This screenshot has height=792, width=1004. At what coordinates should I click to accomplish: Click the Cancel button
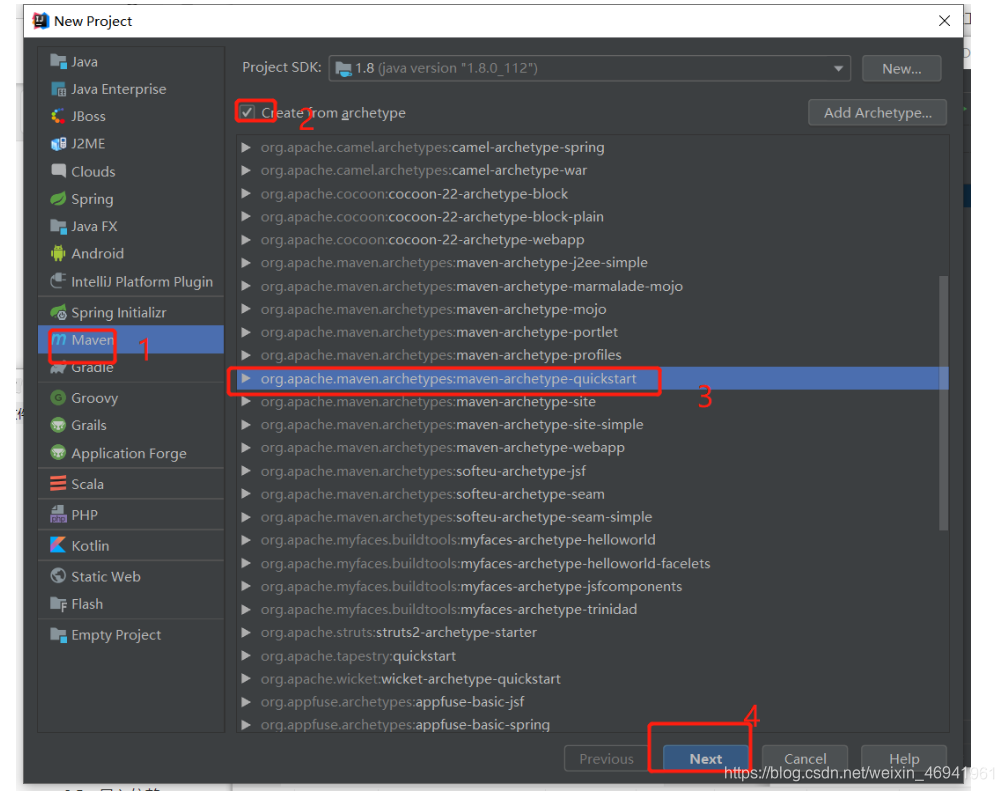point(805,759)
